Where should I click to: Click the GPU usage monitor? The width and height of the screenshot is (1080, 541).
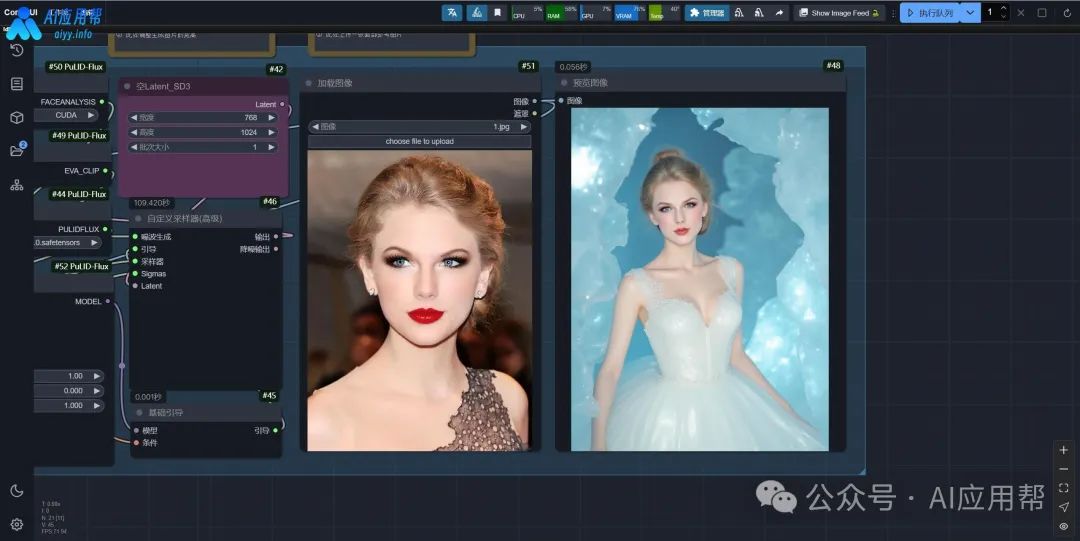click(x=596, y=12)
